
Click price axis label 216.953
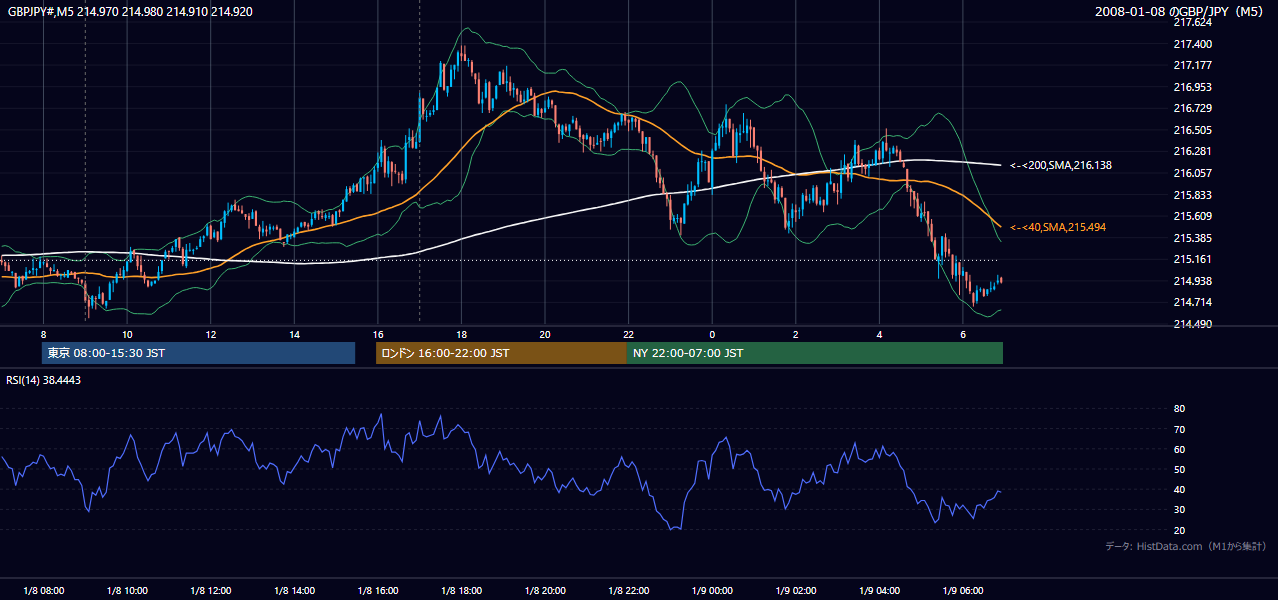(x=1192, y=87)
